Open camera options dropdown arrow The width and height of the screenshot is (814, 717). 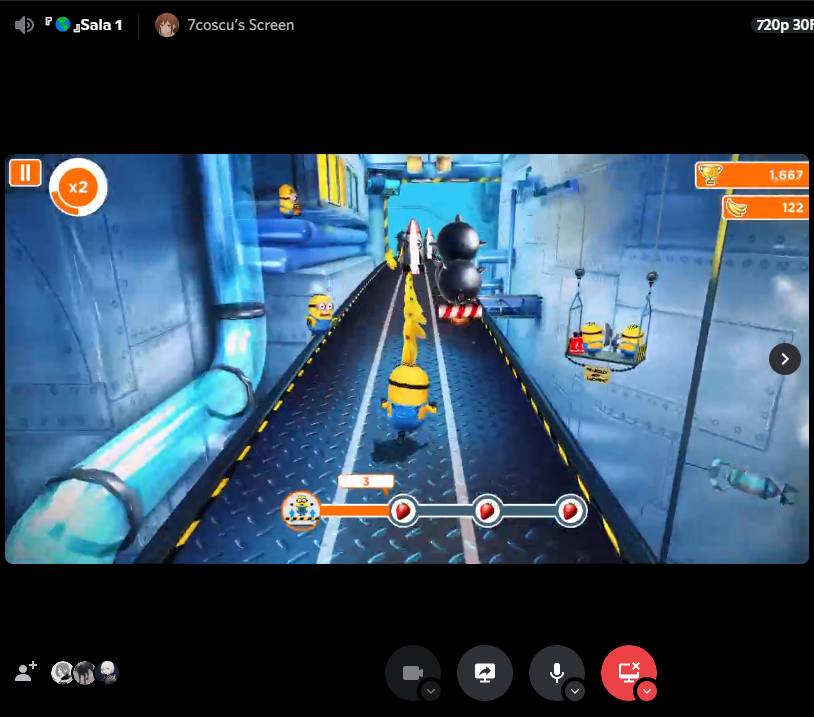point(431,691)
